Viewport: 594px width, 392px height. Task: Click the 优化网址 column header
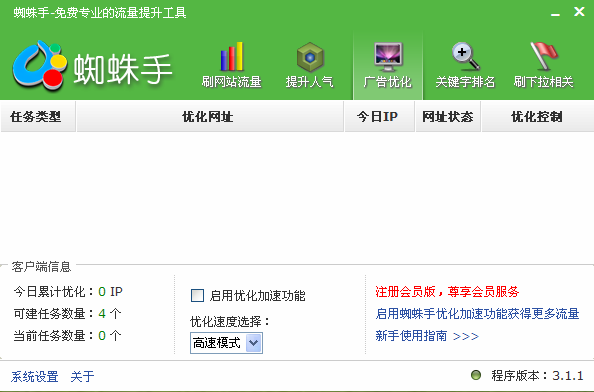coord(210,117)
